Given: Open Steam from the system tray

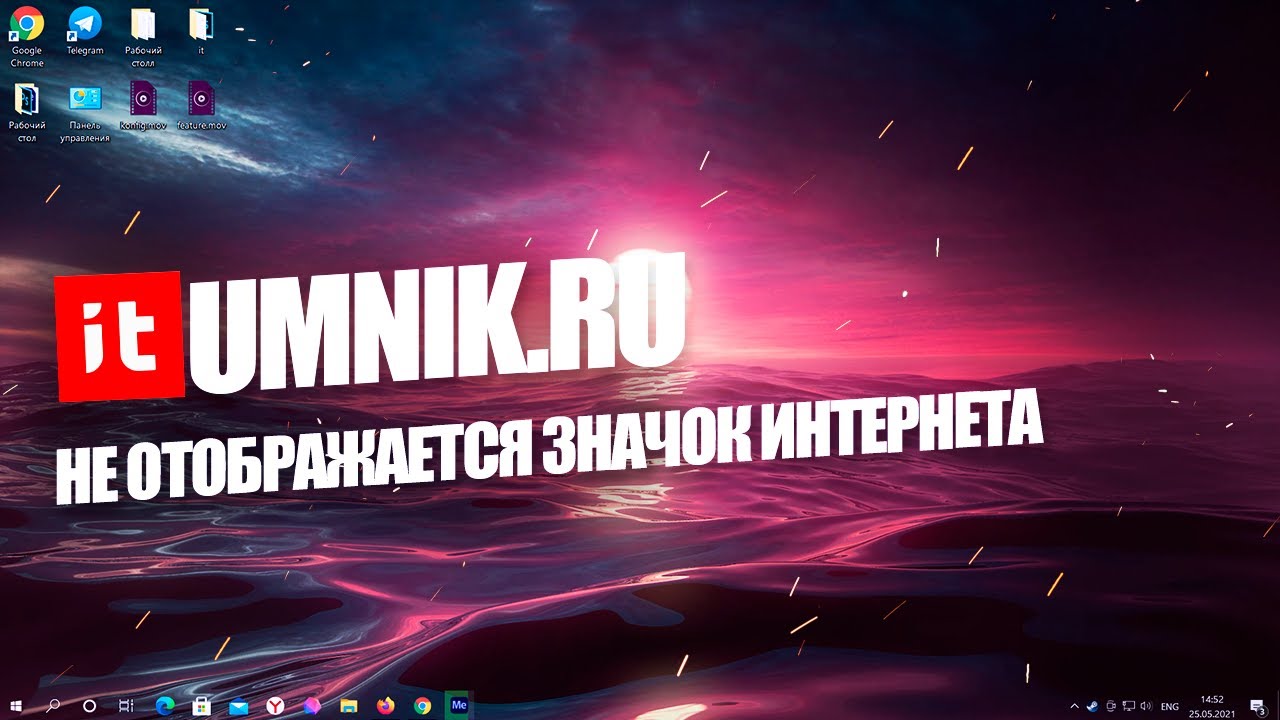Looking at the screenshot, I should tap(1092, 705).
